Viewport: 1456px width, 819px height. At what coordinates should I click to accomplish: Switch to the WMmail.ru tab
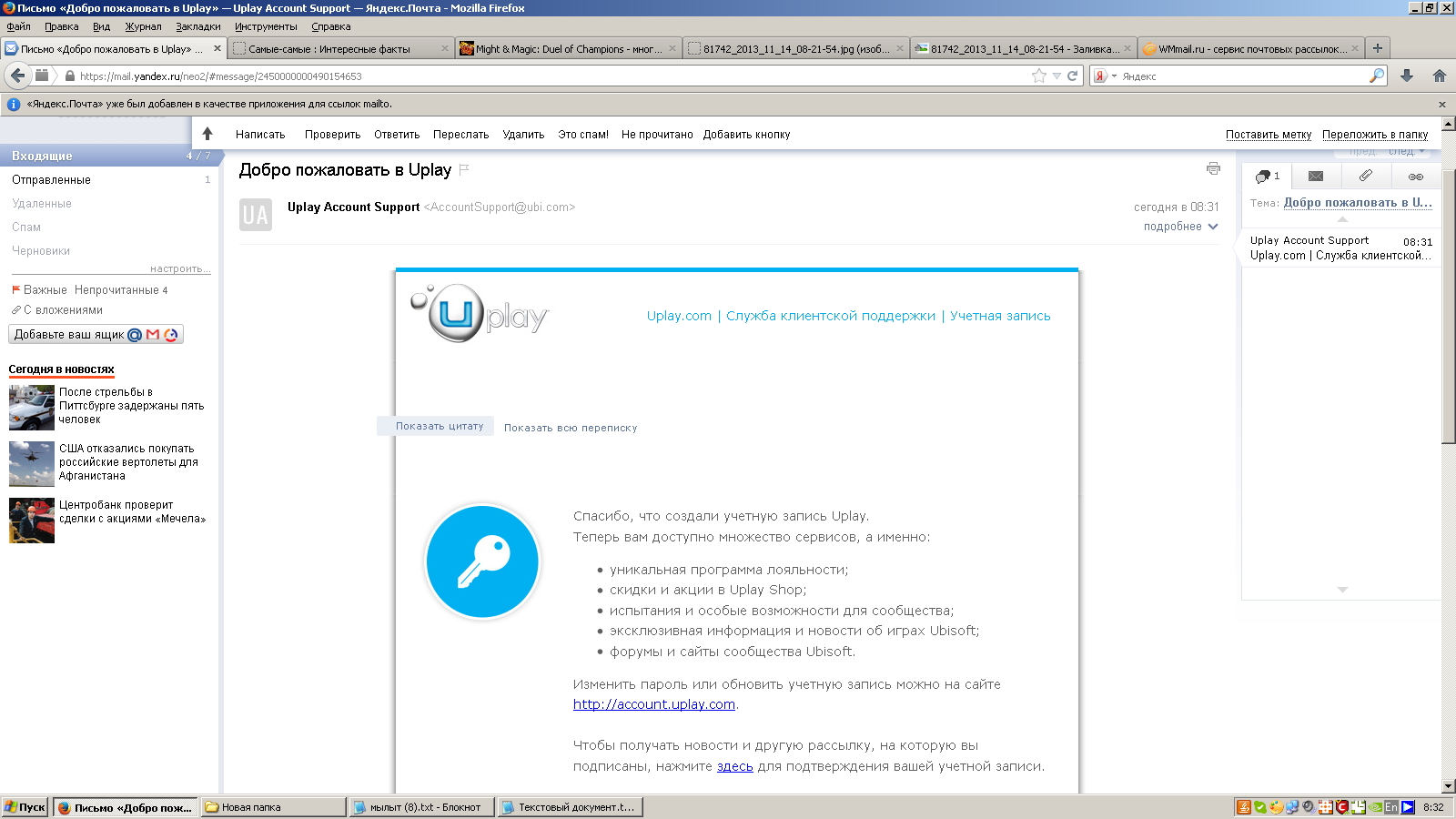(1250, 49)
